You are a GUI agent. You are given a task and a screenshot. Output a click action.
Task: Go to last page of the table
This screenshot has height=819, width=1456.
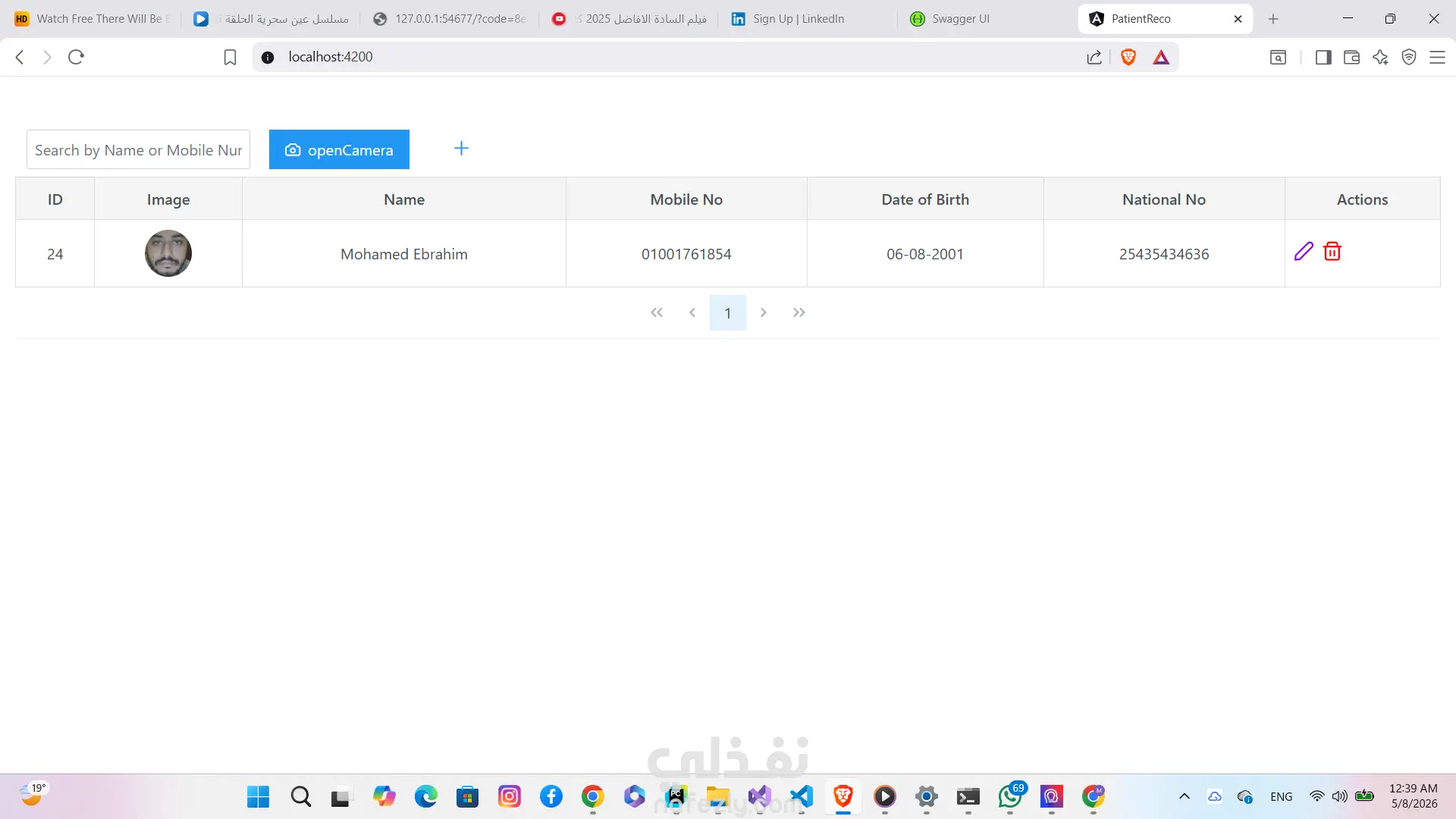pos(799,312)
